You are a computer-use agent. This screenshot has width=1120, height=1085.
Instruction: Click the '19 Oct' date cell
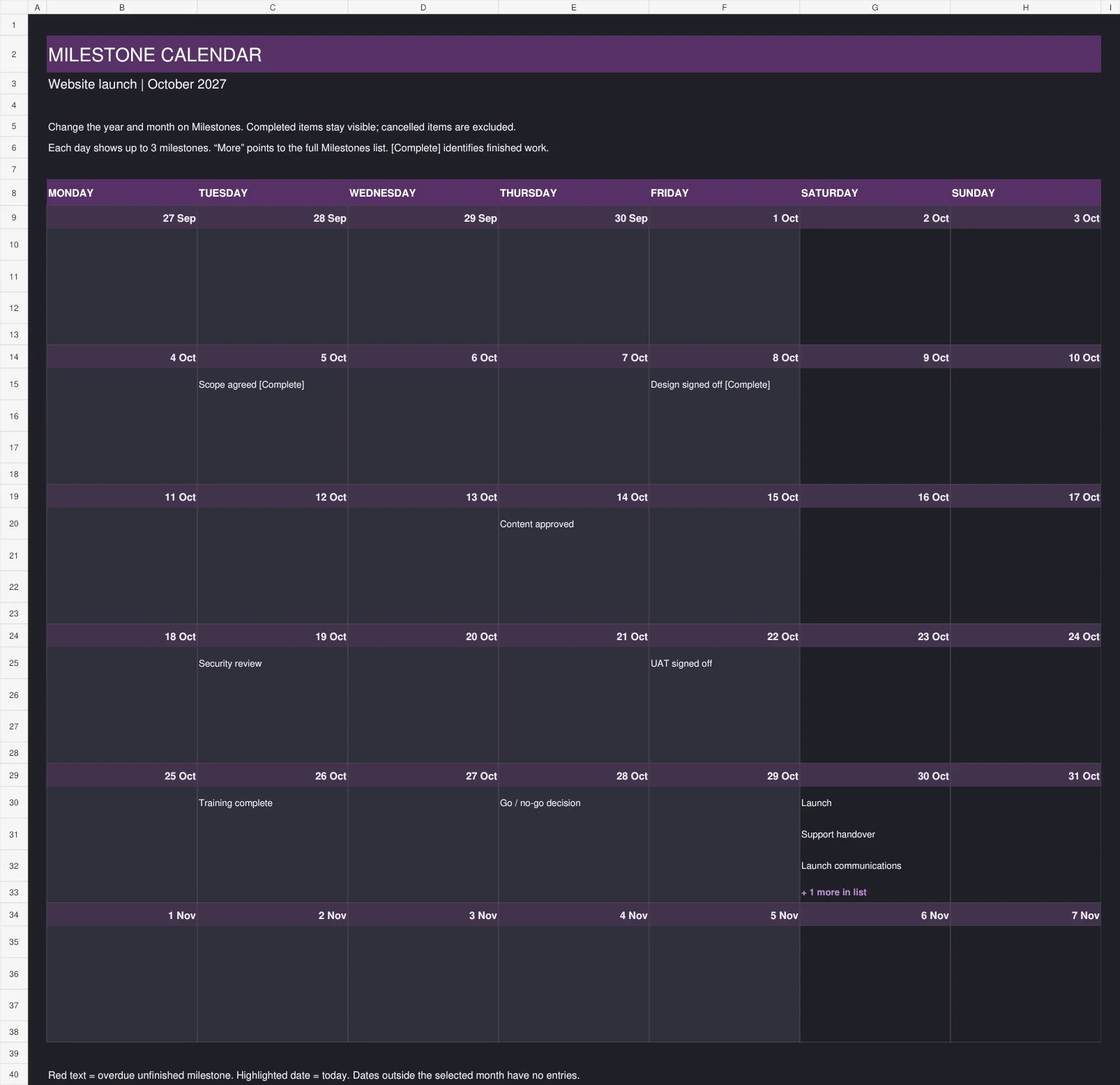coord(273,636)
